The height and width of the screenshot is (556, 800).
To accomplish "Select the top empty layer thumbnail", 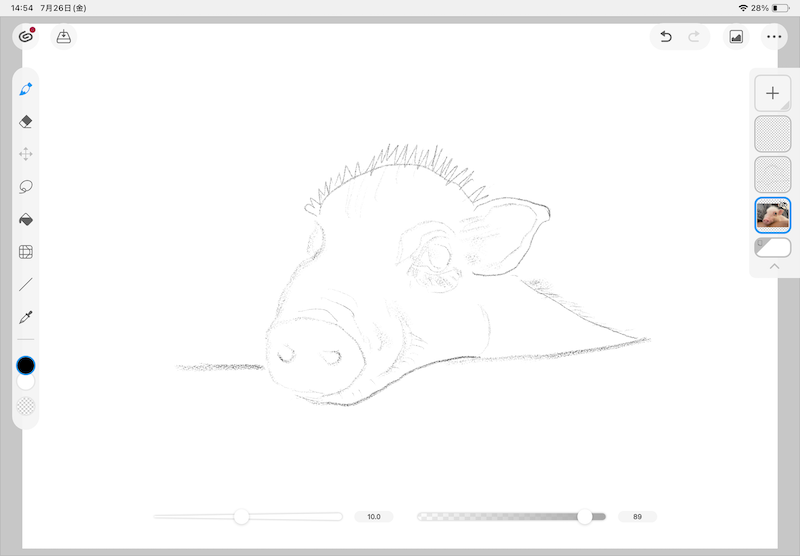I will (772, 134).
